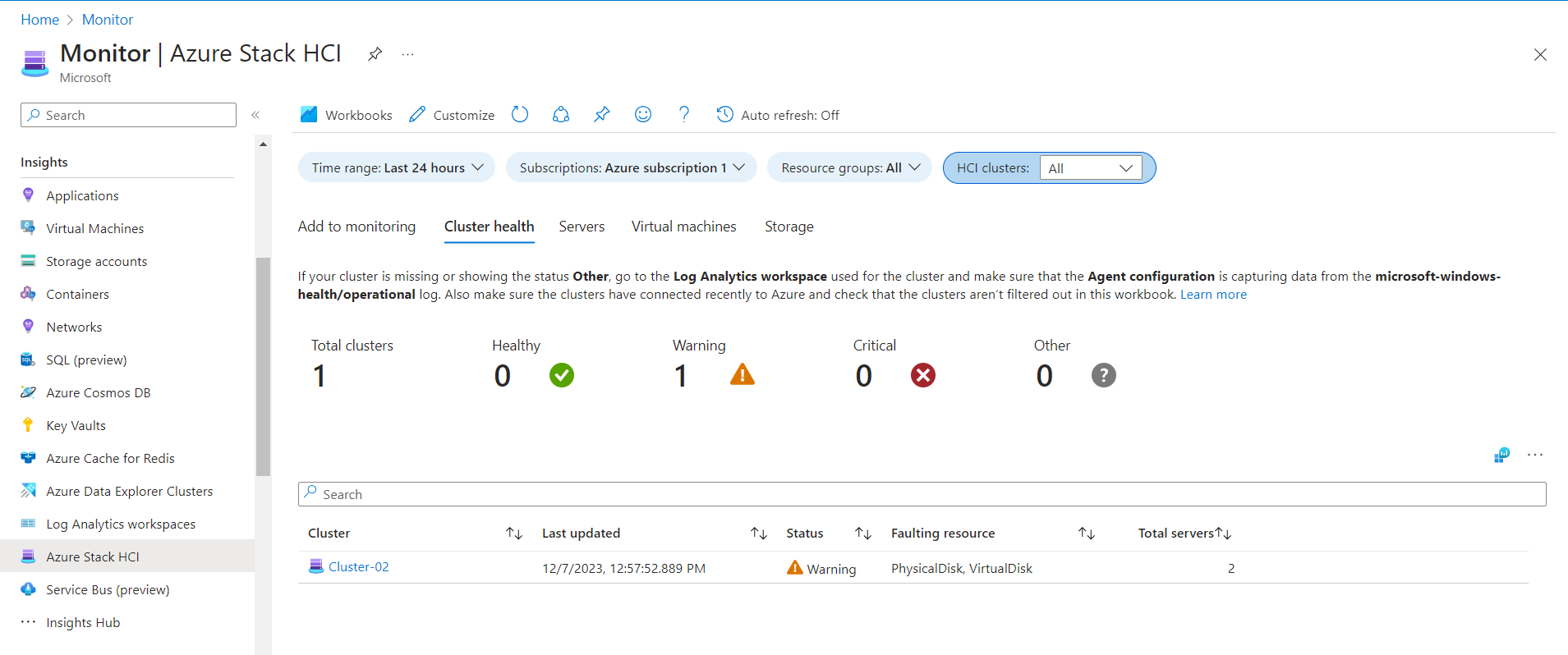Open Service Bus (preview)
The width and height of the screenshot is (1568, 655).
tap(108, 589)
